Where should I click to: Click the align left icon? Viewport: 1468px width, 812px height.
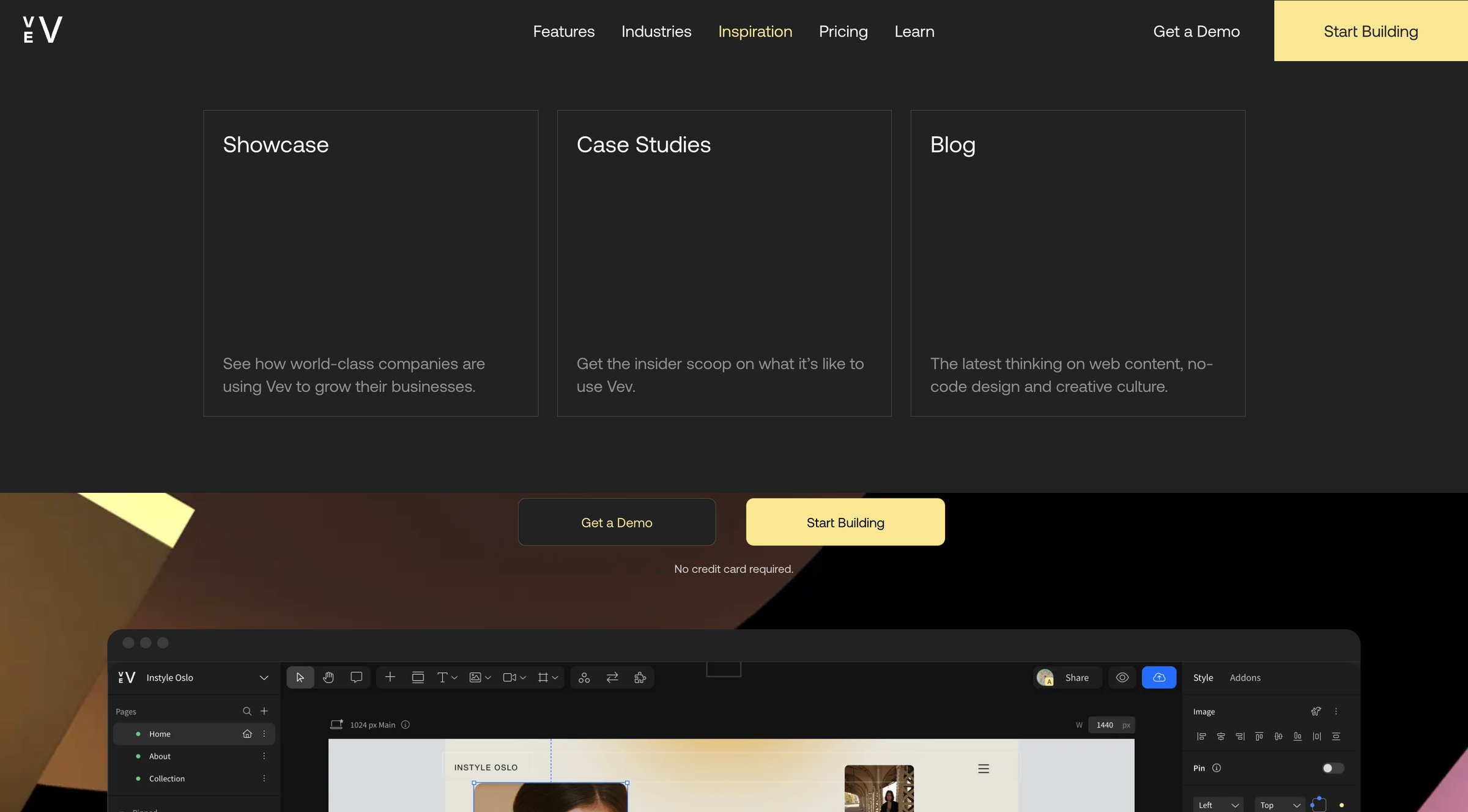[x=1201, y=736]
